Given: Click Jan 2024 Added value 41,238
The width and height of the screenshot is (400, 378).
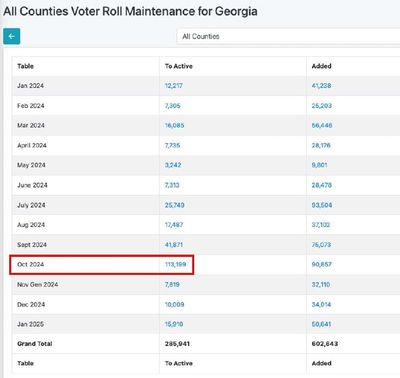Looking at the screenshot, I should (321, 86).
